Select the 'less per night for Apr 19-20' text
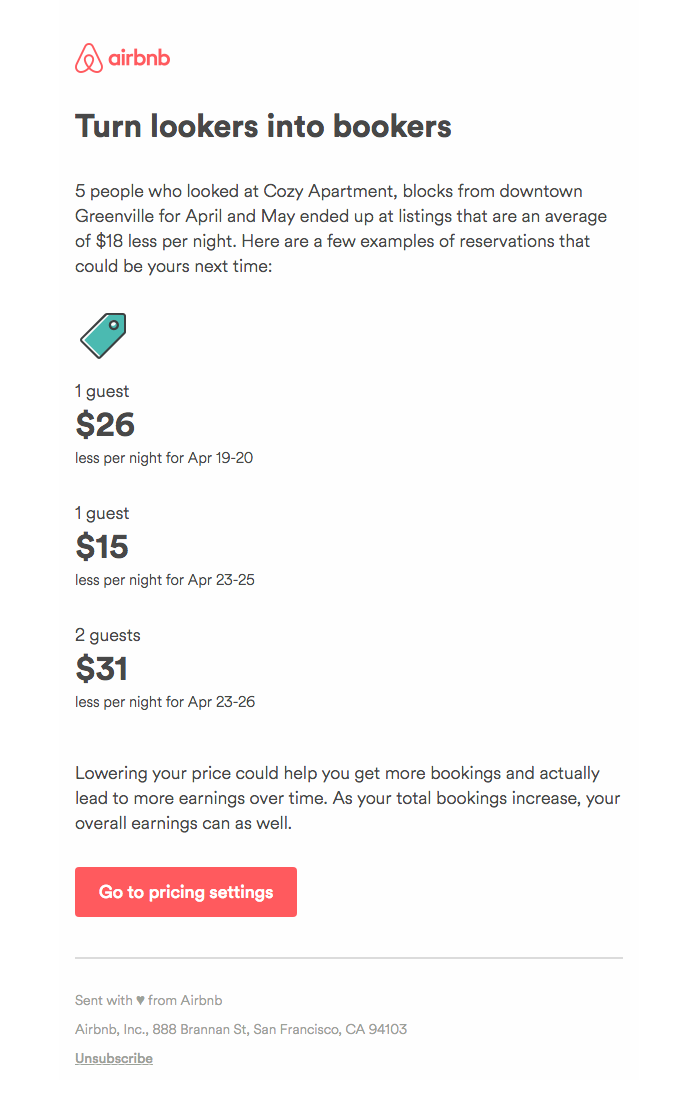680x1108 pixels. [x=164, y=457]
